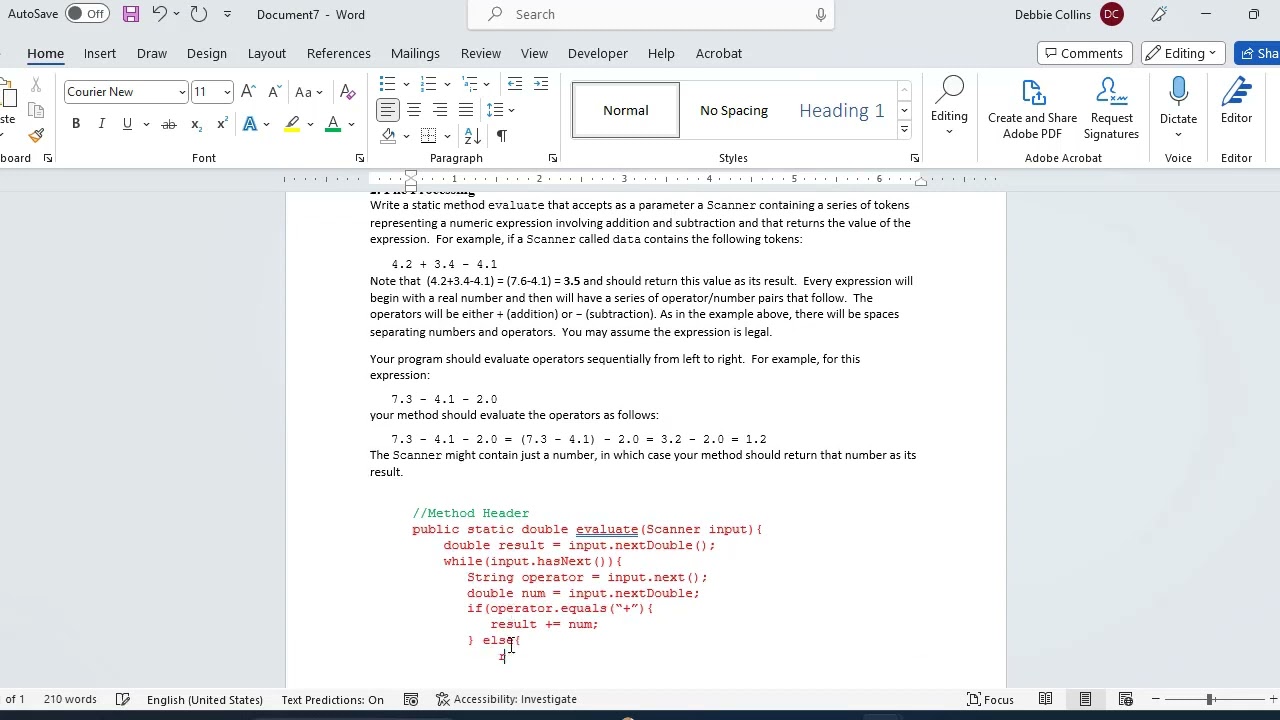
Task: Undo the last action
Action: pyautogui.click(x=159, y=14)
